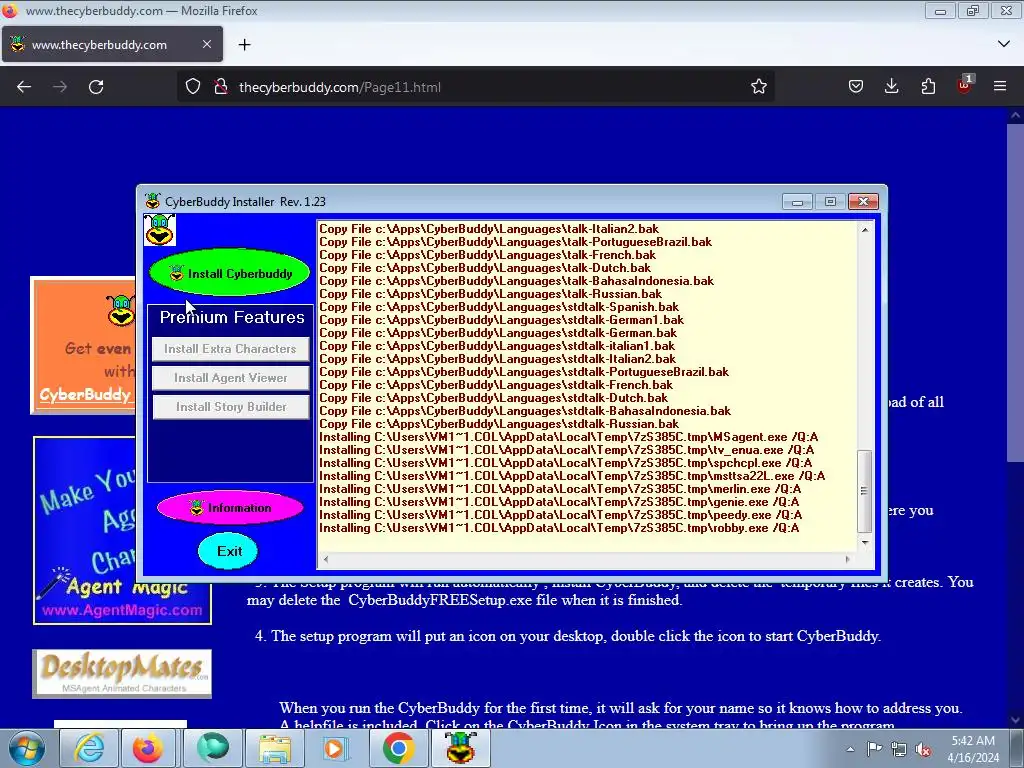Click the log line installing MSagent.exe
This screenshot has width=1024, height=768.
[568, 436]
